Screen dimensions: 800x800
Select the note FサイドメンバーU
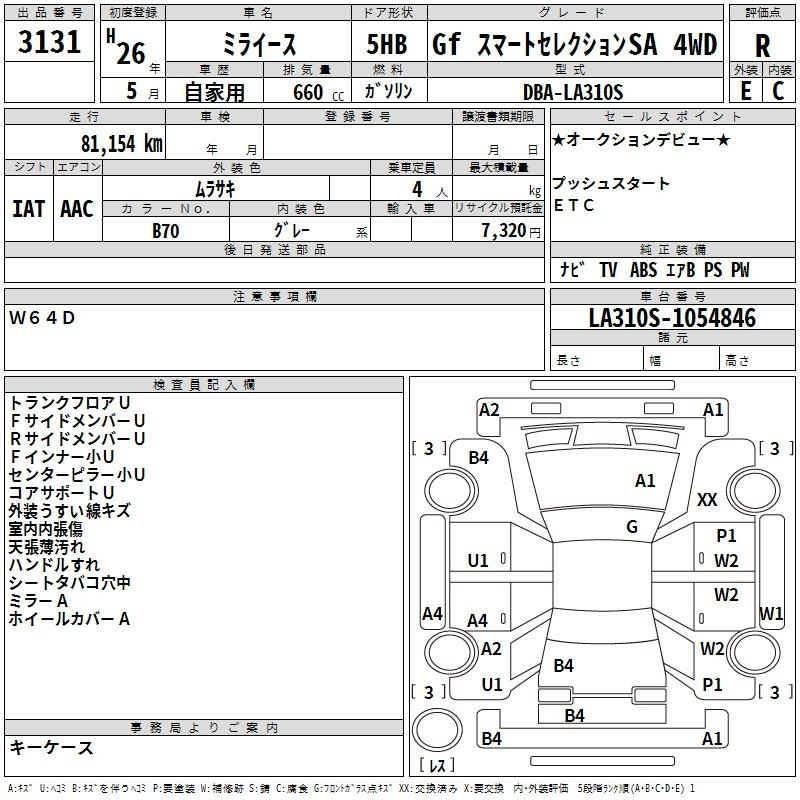[77, 420]
